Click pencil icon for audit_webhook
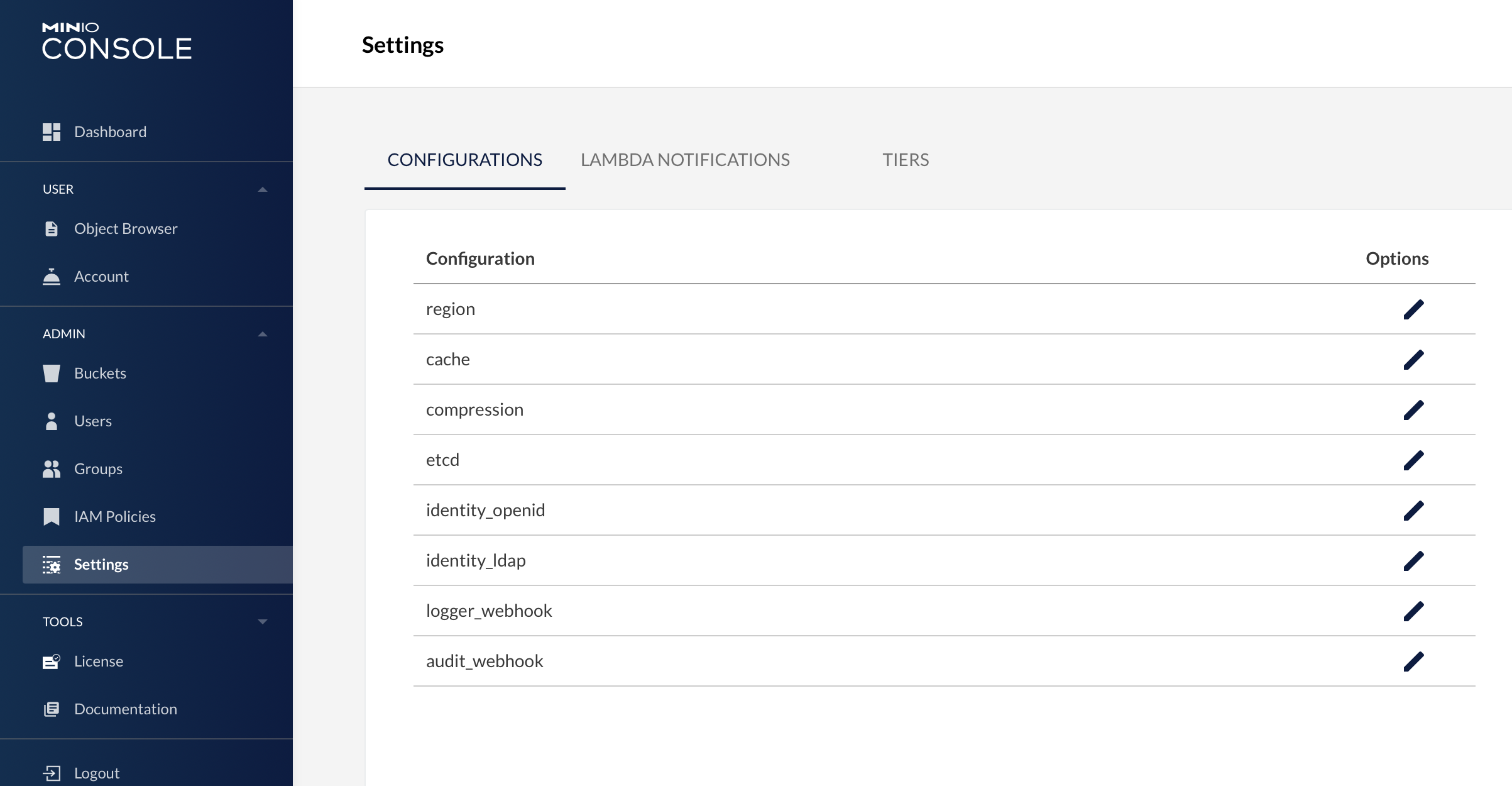The image size is (1512, 786). 1413,661
